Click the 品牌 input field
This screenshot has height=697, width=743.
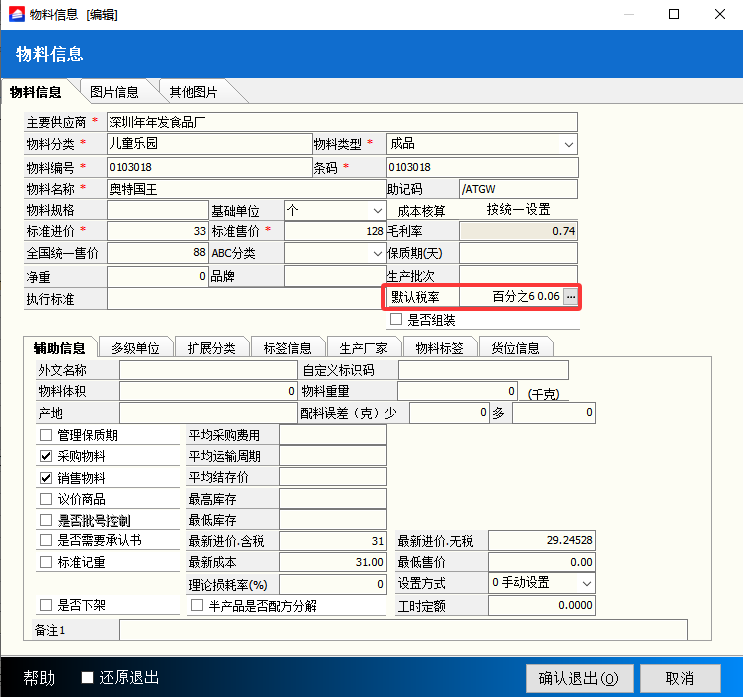(335, 276)
